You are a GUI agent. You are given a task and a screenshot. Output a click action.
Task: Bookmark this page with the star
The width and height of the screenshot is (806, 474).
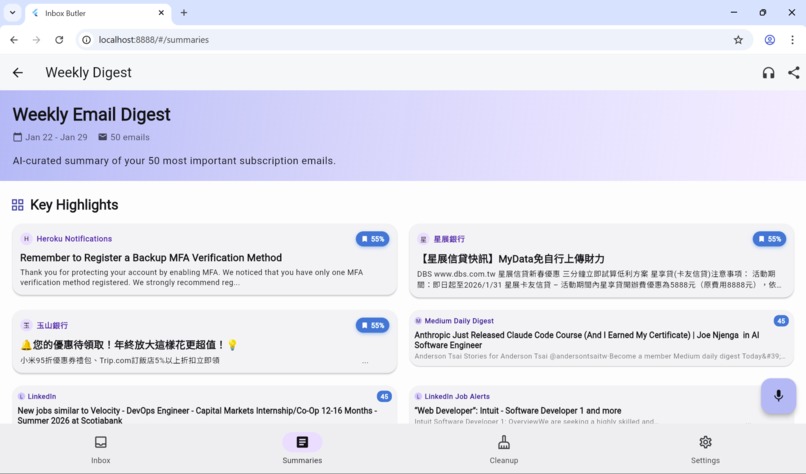tap(738, 40)
